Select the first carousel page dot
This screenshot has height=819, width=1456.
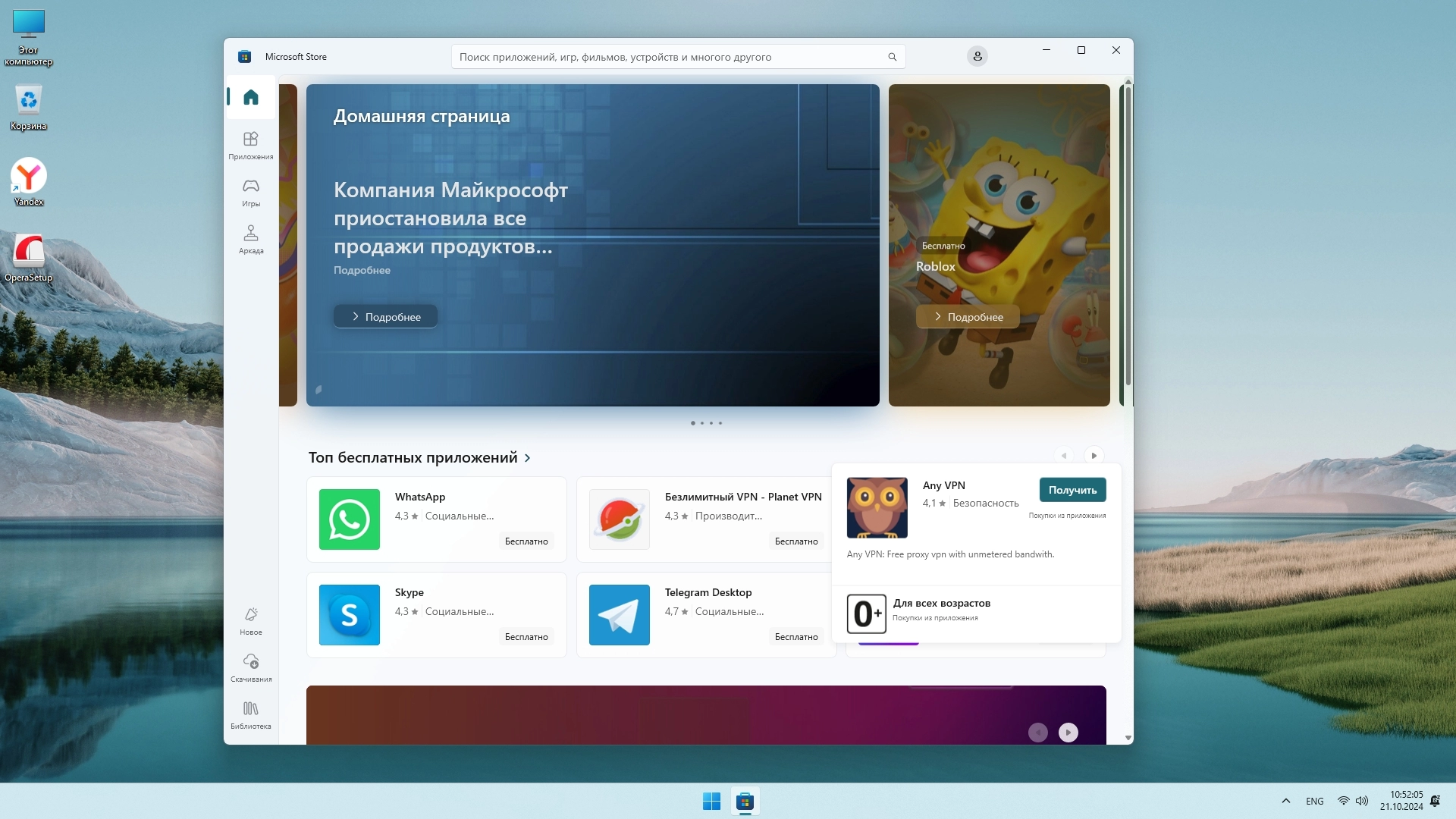tap(692, 423)
